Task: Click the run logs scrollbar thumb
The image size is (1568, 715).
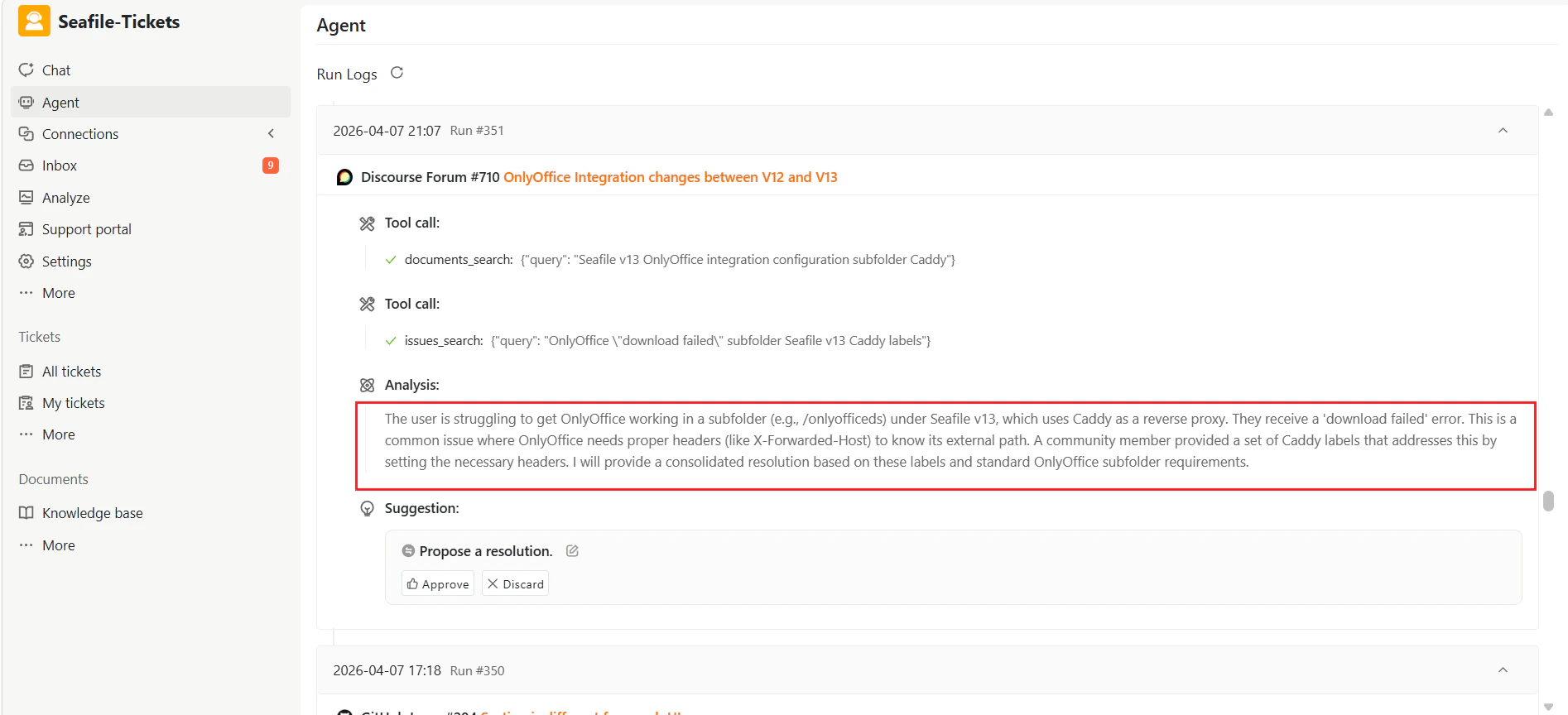Action: (1548, 501)
